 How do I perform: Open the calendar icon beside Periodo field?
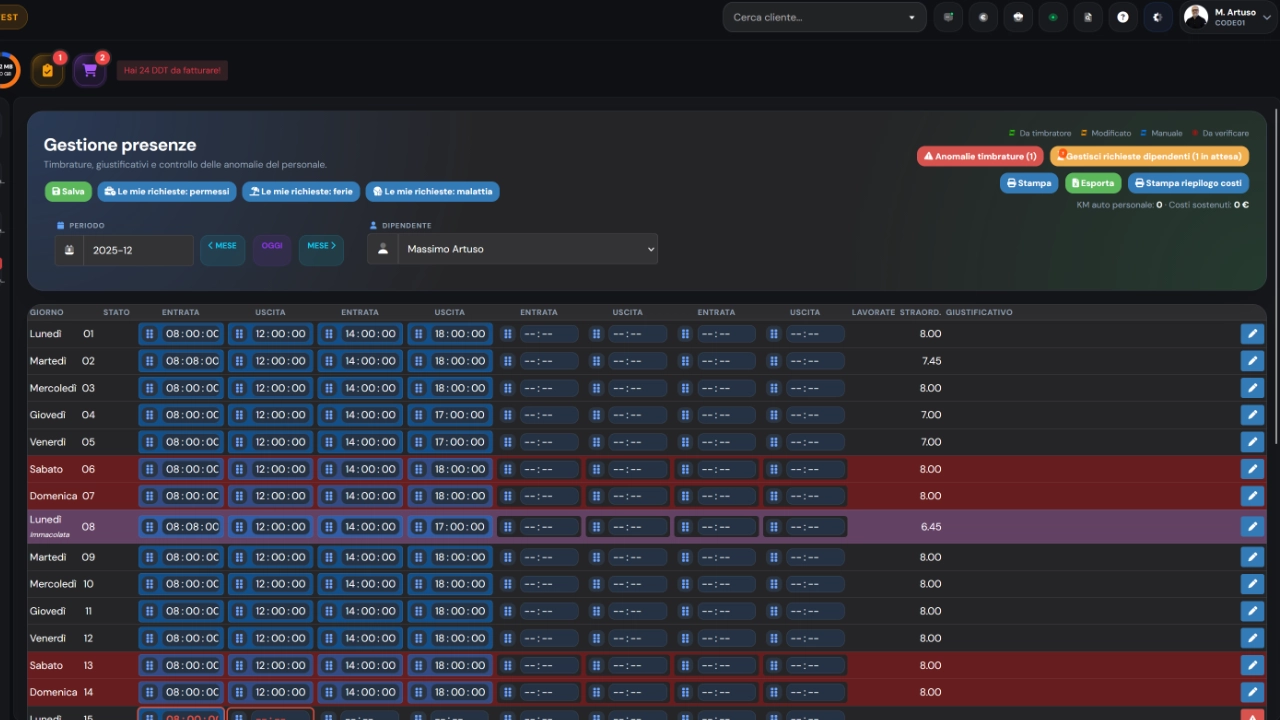69,250
